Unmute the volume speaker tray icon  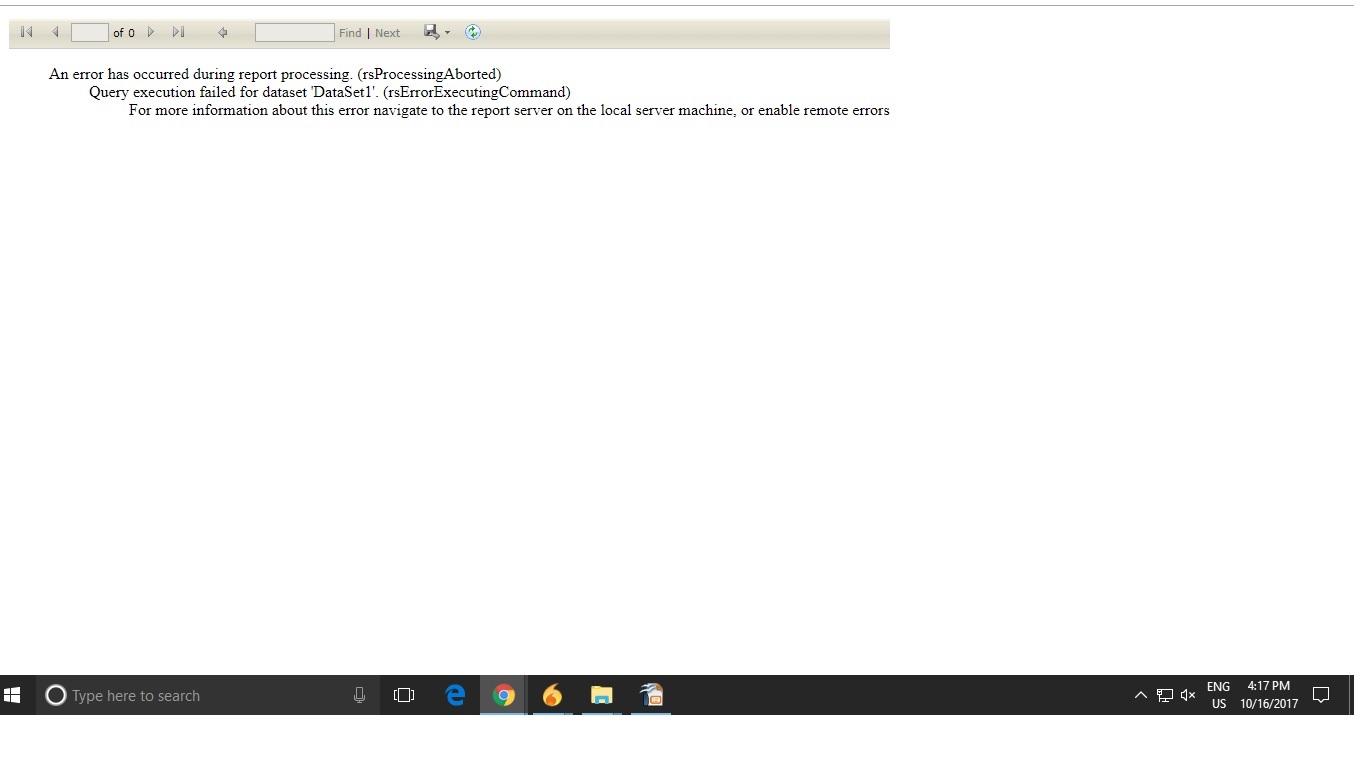tap(1188, 695)
